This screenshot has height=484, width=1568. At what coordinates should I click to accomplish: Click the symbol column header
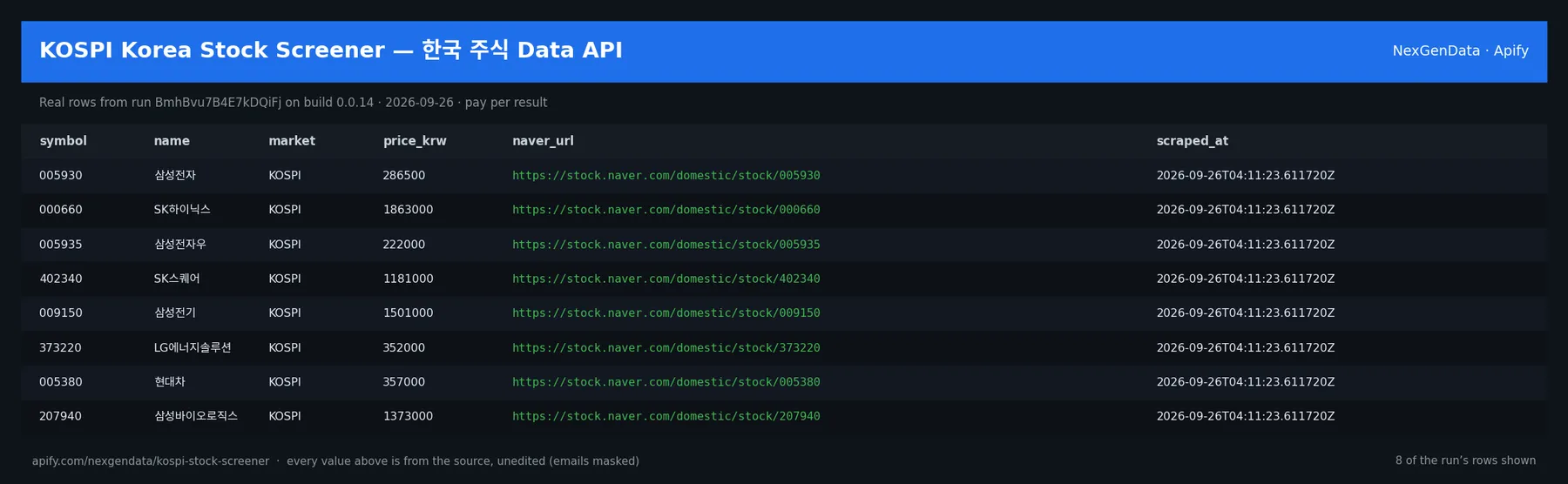pyautogui.click(x=63, y=141)
